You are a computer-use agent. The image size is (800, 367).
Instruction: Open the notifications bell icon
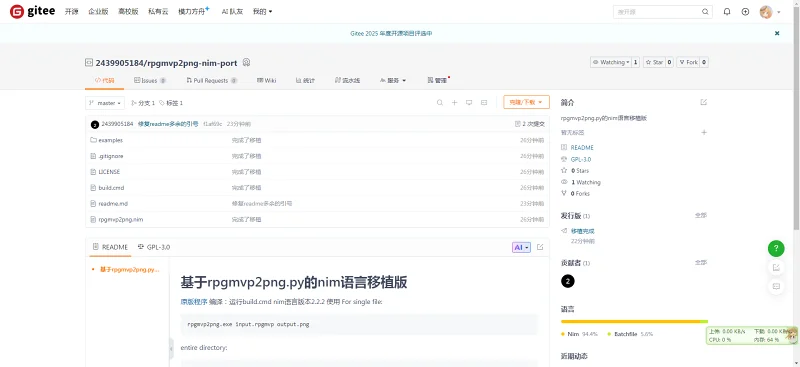727,12
